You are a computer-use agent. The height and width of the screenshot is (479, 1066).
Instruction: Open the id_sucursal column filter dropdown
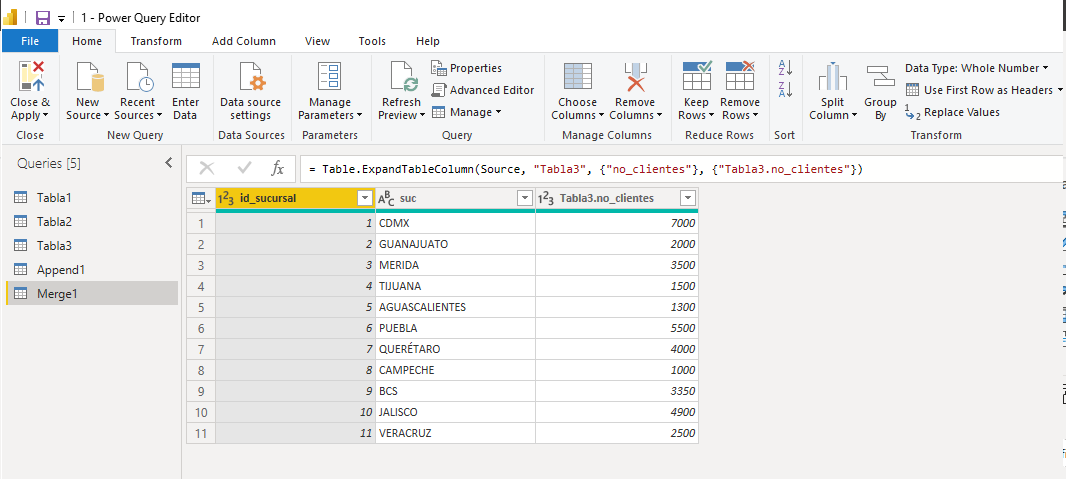coord(364,198)
